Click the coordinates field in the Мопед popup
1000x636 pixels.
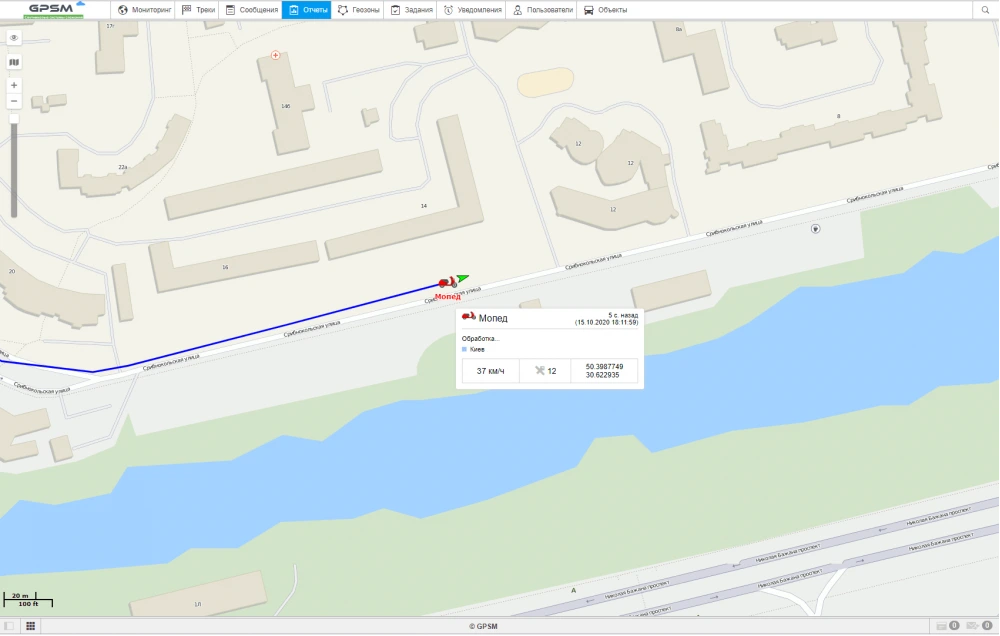603,371
